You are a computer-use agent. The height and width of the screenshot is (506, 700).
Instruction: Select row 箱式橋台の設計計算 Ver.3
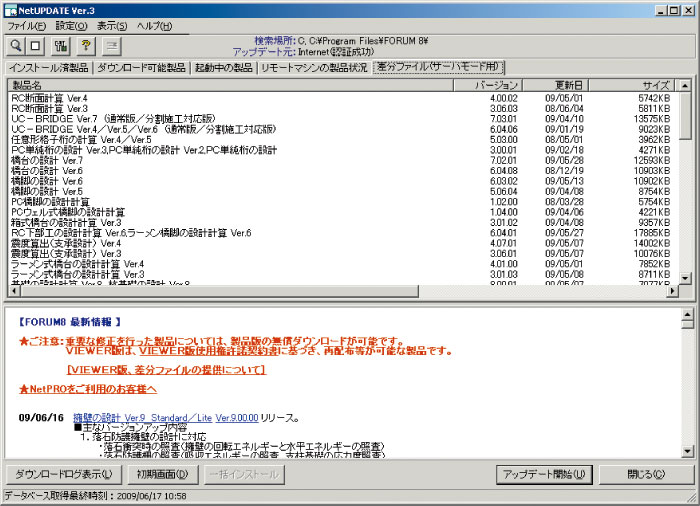tap(342, 222)
